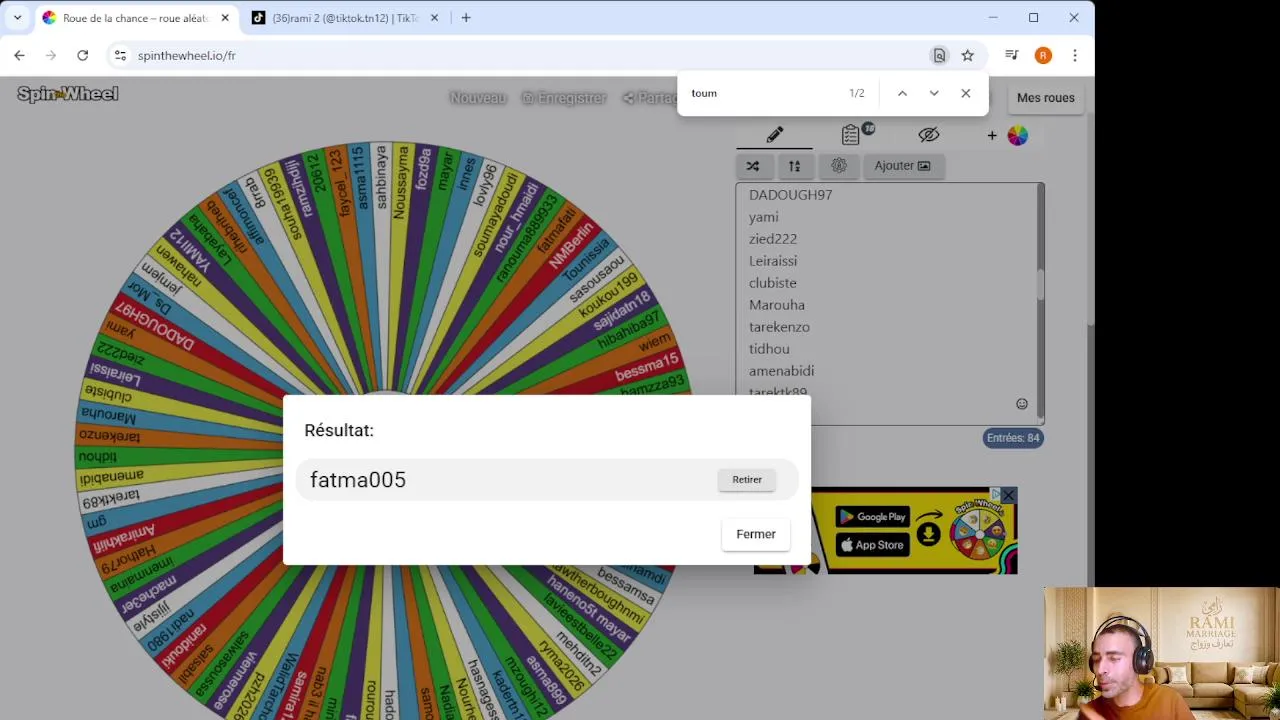Click the fatma005 result text

(358, 480)
